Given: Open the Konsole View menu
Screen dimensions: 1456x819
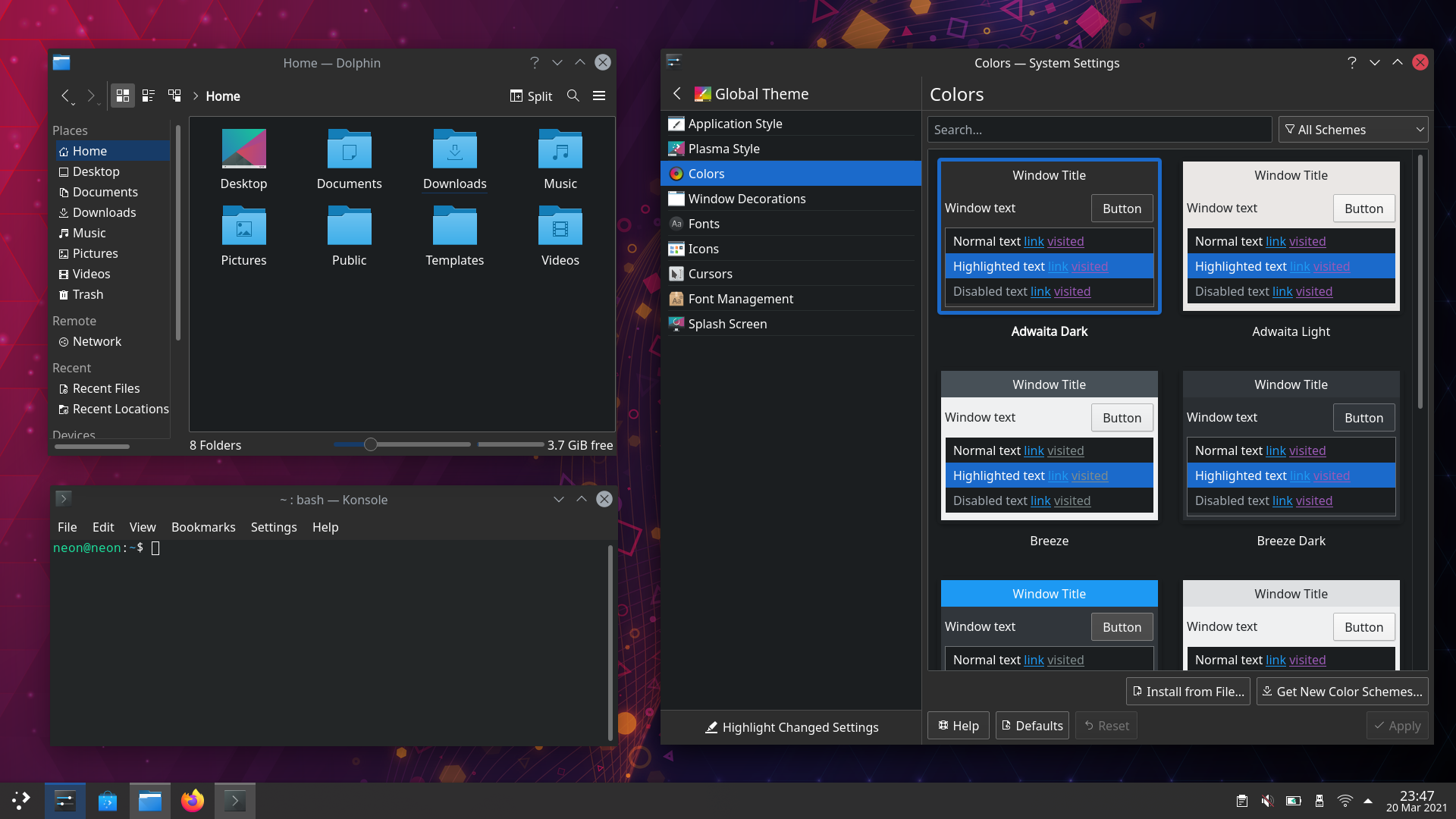Looking at the screenshot, I should (143, 527).
